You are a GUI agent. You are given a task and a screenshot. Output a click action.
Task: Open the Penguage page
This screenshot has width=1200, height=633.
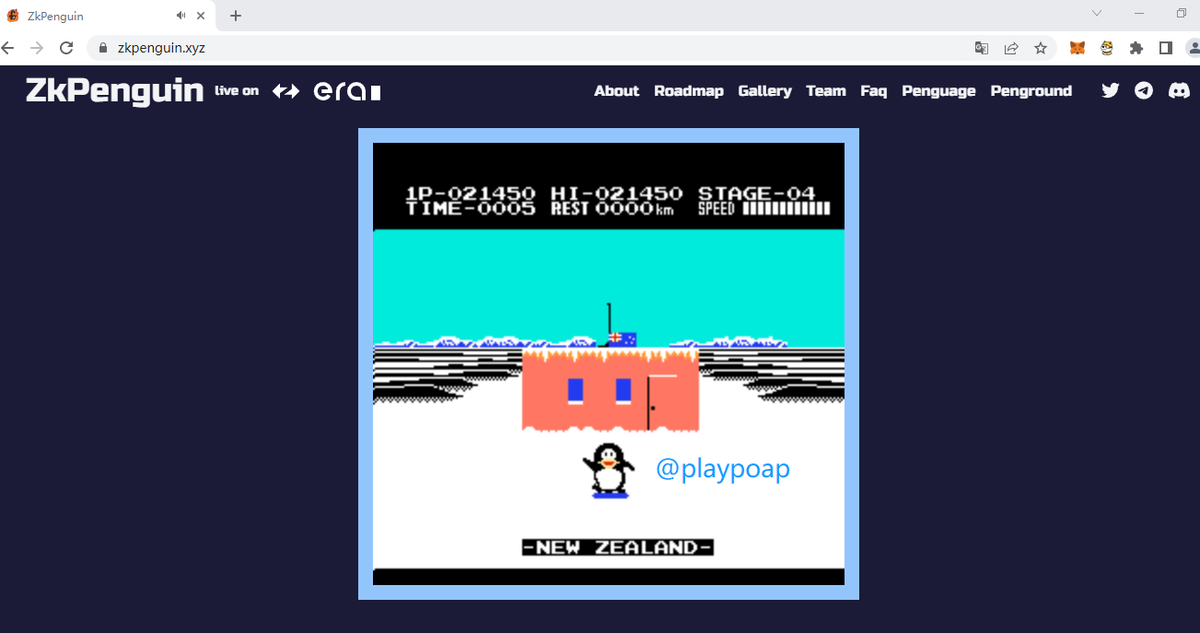point(939,91)
